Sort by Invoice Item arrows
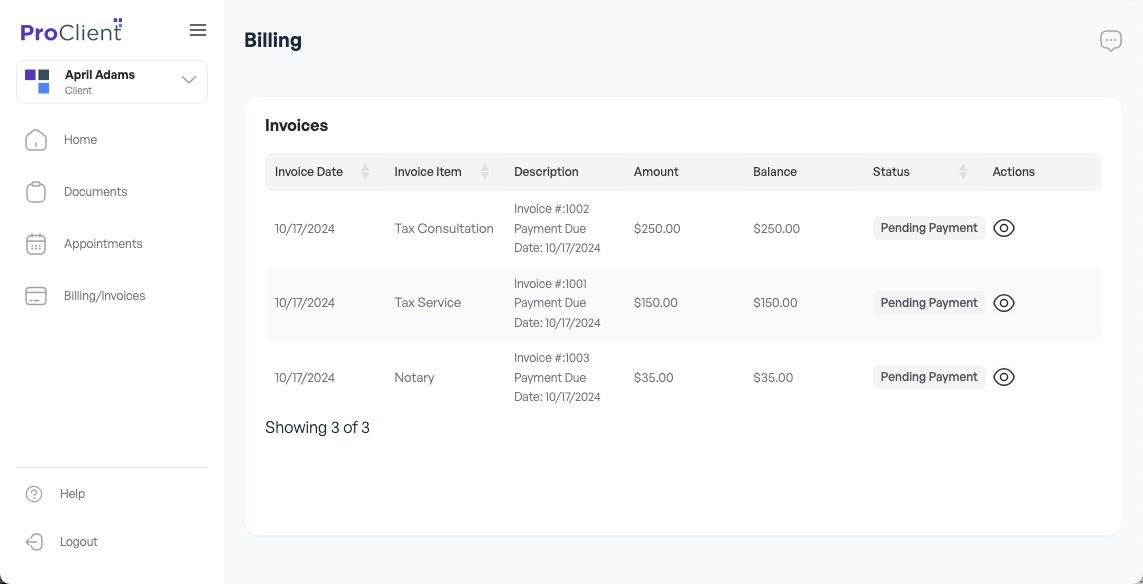The height and width of the screenshot is (584, 1143). [485, 172]
